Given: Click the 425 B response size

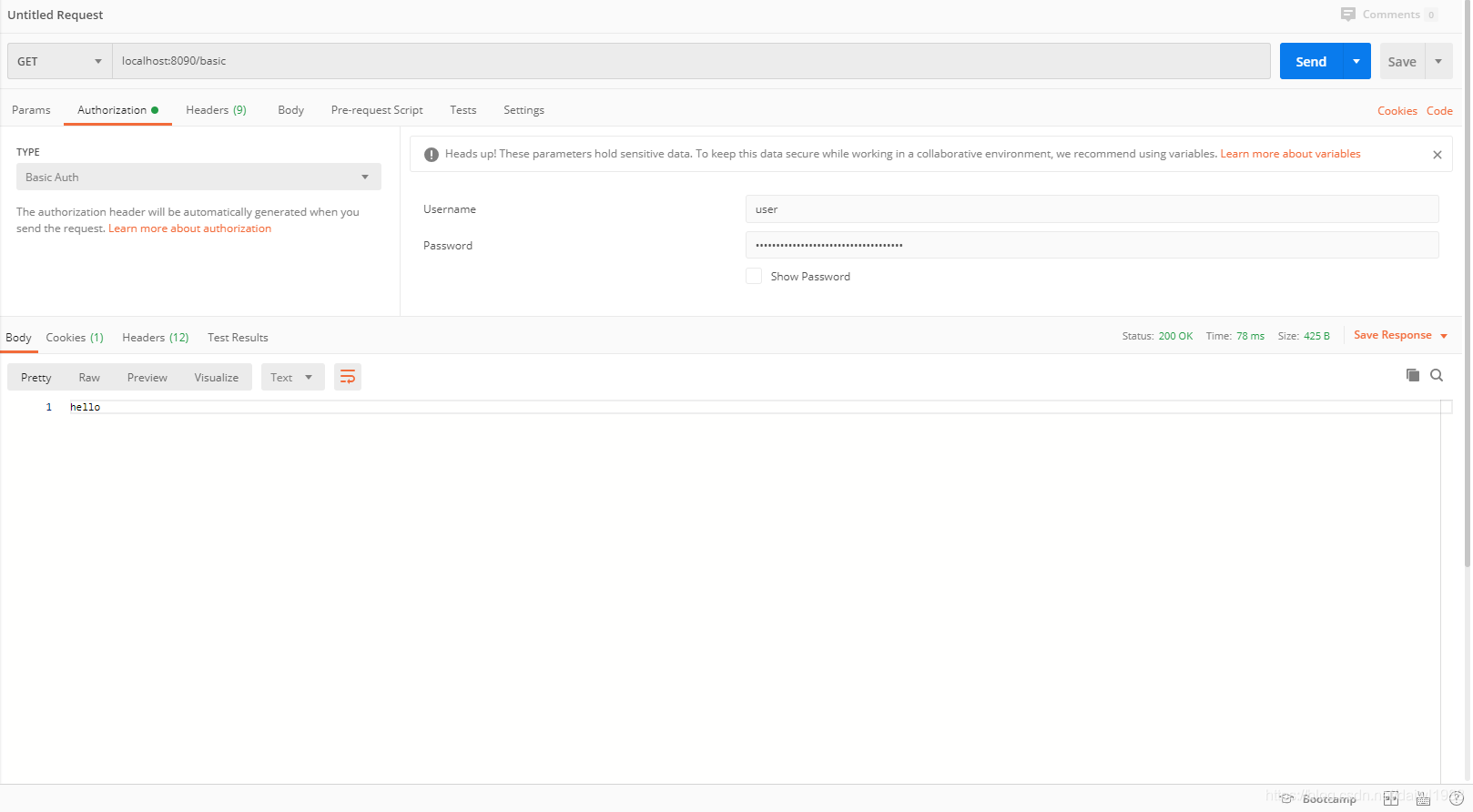Looking at the screenshot, I should click(1316, 336).
